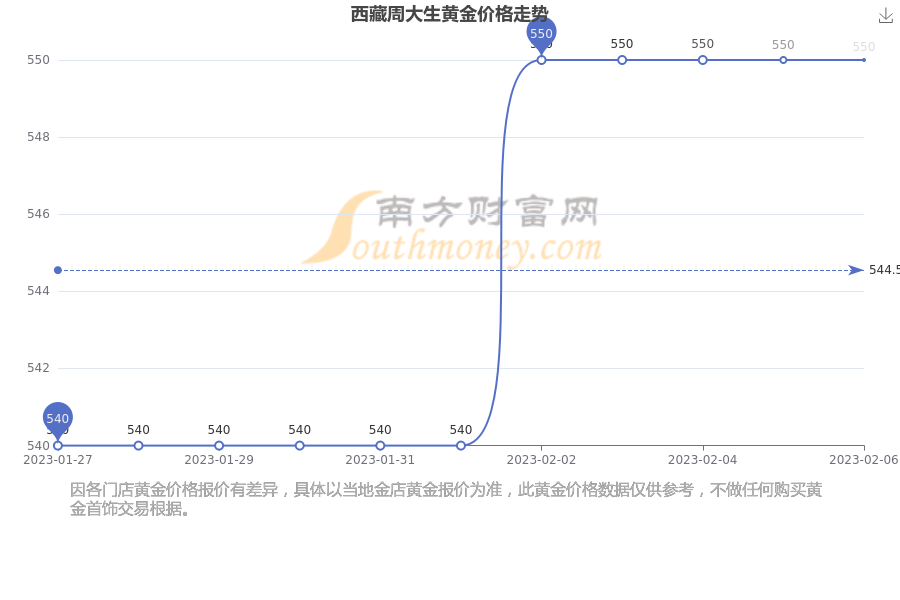Click the average line label 544.5

point(884,270)
